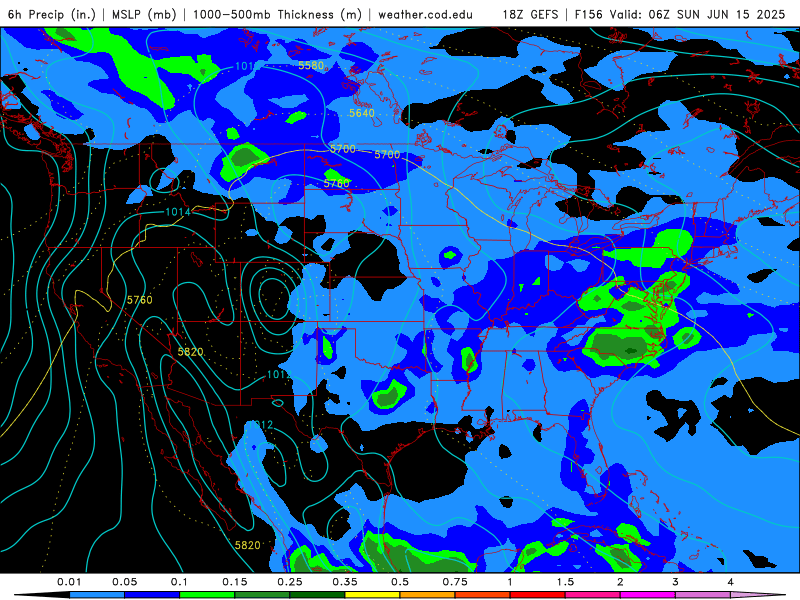Screen dimensions: 800x600
Task: Click the 5580 thickness contour label
Action: (x=311, y=65)
